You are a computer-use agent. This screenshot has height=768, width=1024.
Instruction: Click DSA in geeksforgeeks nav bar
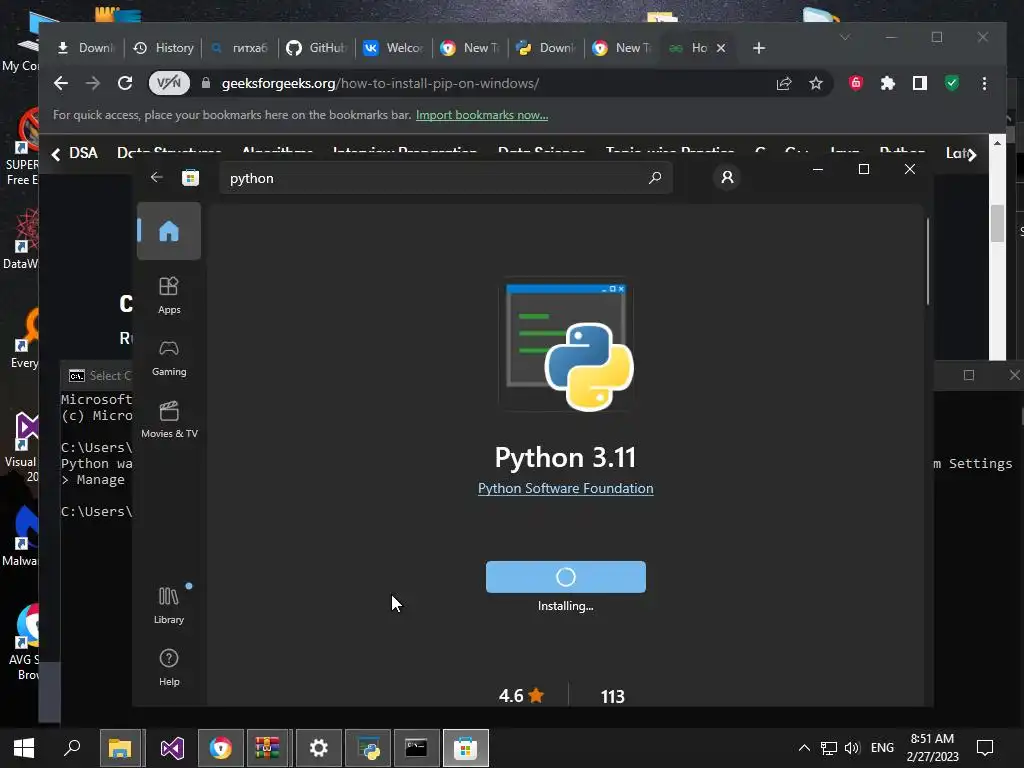pyautogui.click(x=84, y=153)
